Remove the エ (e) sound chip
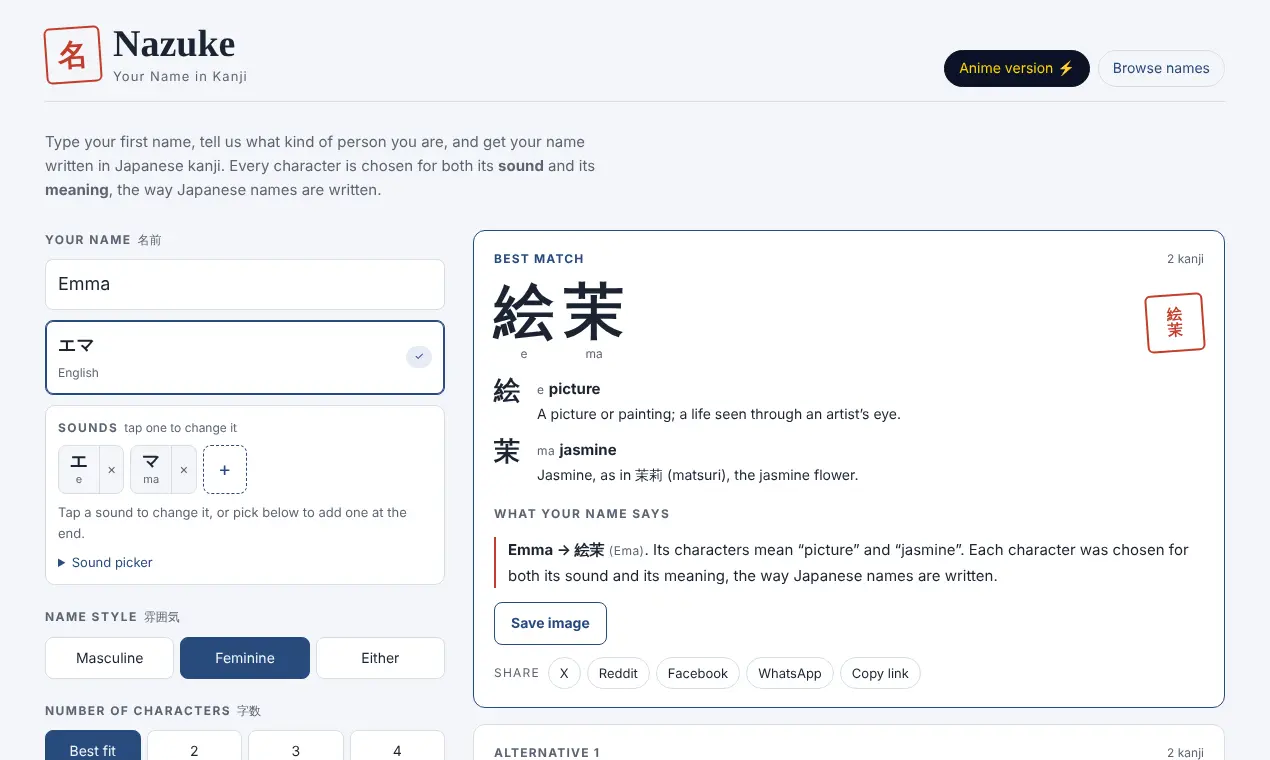This screenshot has height=760, width=1270. click(111, 470)
